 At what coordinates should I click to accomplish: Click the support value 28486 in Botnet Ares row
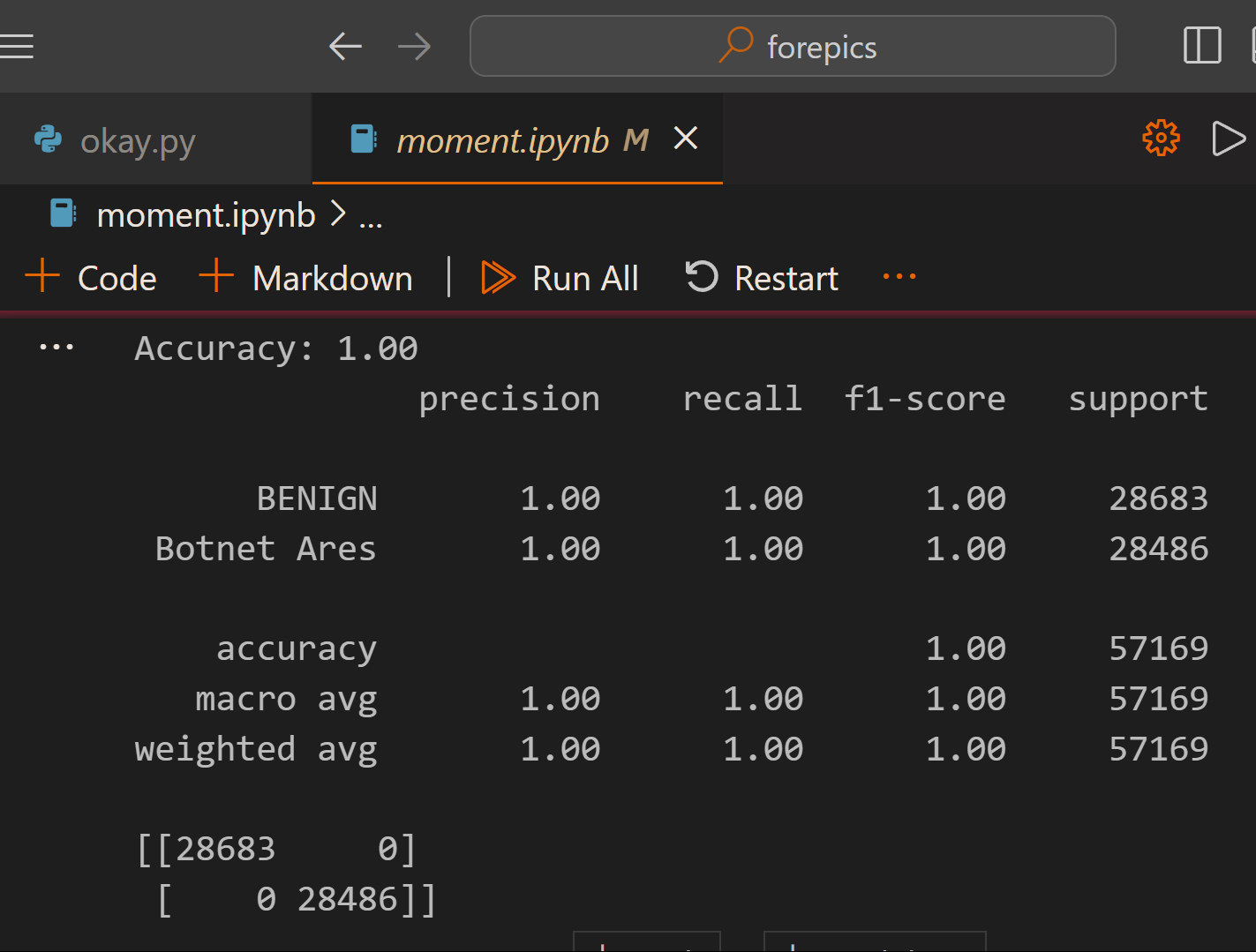point(1158,549)
